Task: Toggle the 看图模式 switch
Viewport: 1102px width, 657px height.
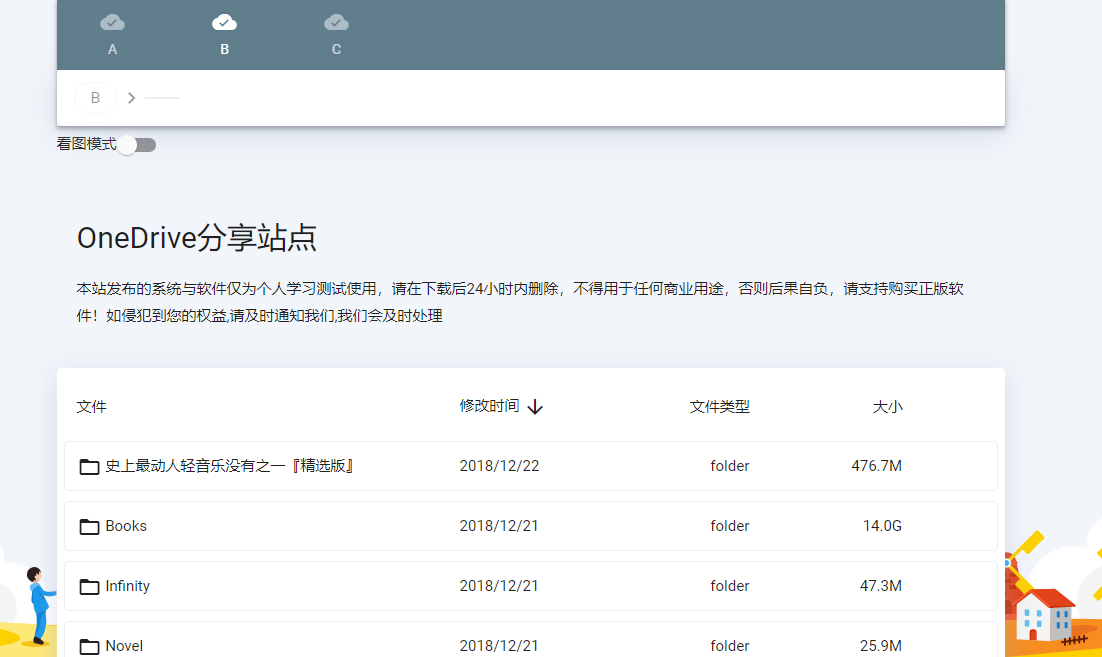Action: click(137, 145)
